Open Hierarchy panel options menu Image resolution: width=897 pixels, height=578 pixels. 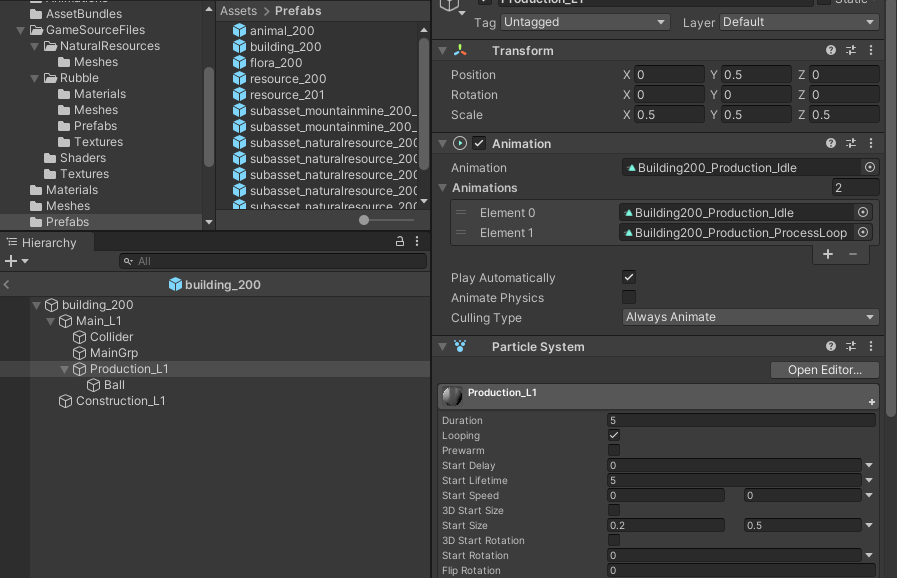(x=417, y=242)
